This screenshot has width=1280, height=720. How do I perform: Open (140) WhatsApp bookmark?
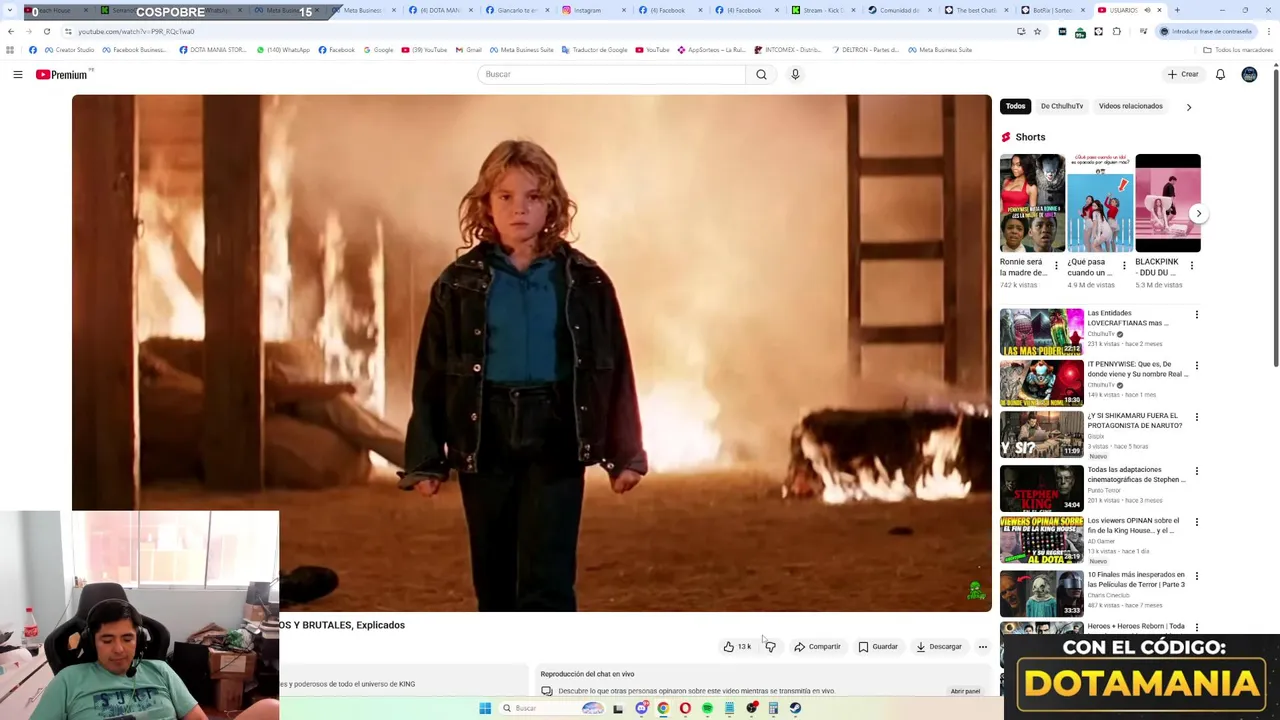point(283,50)
